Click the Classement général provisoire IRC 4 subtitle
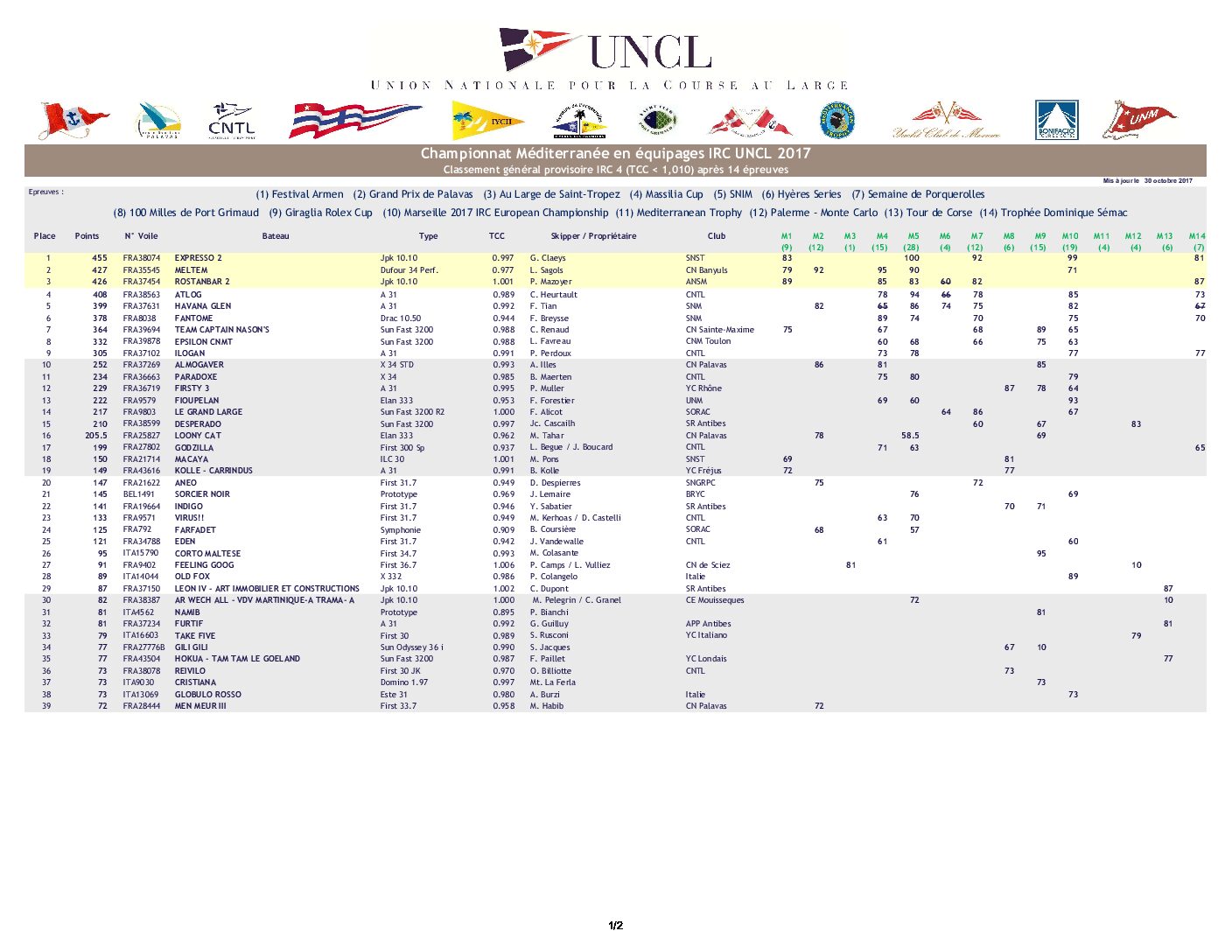Viewport: 1232px width, 952px height. point(615,170)
